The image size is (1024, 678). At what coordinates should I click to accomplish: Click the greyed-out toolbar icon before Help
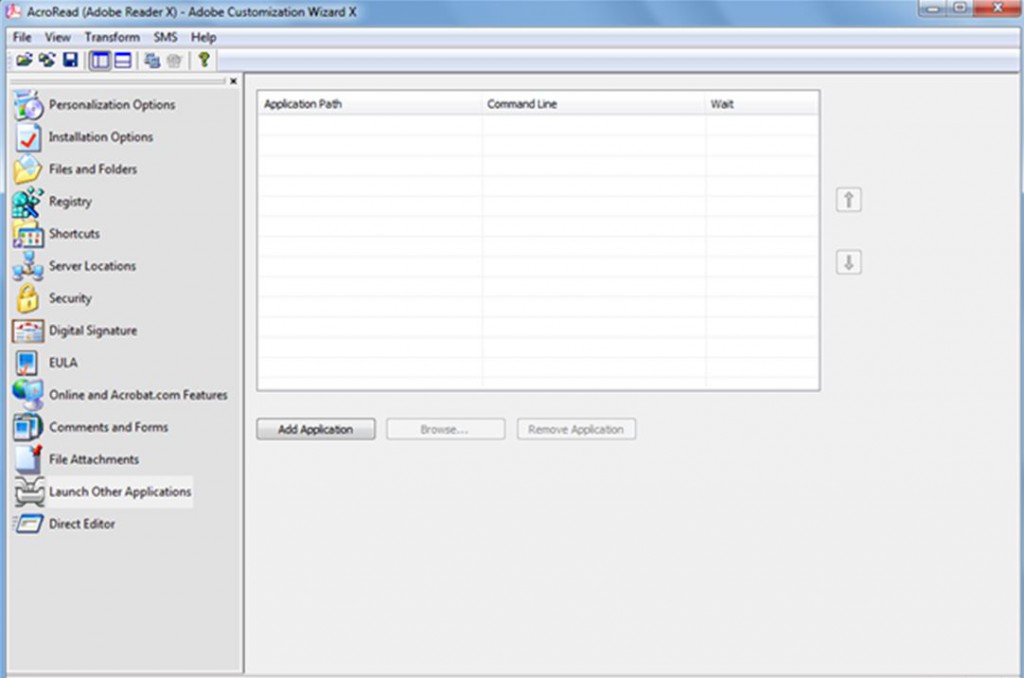pyautogui.click(x=174, y=61)
